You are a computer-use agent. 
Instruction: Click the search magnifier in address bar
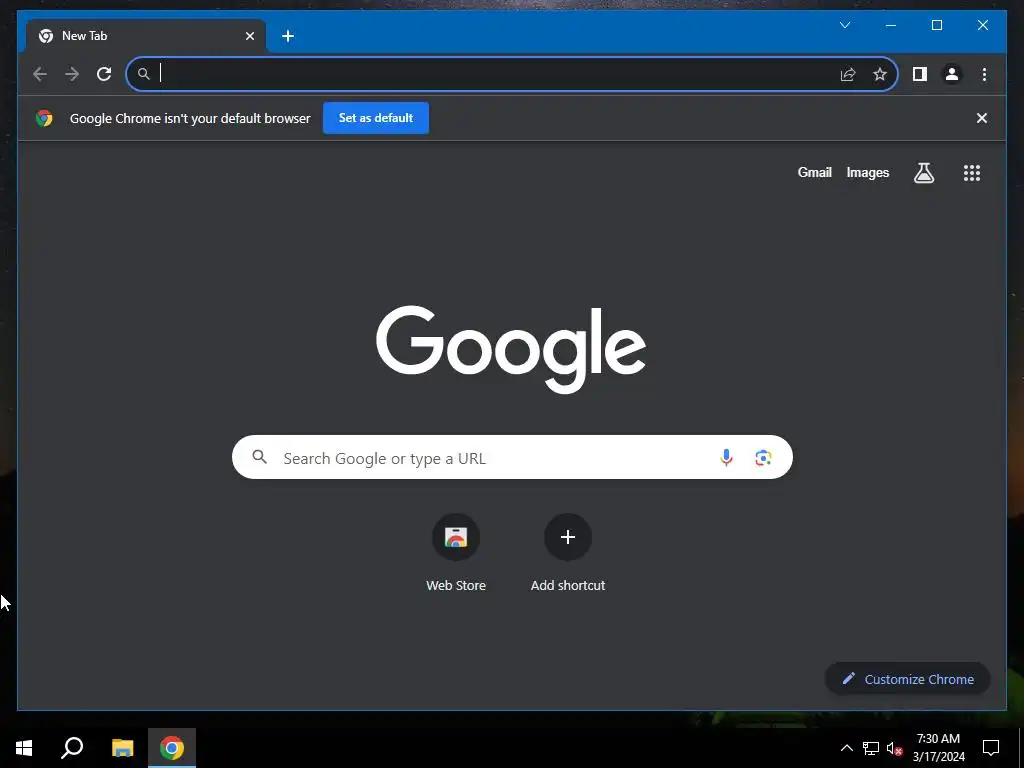tap(144, 74)
